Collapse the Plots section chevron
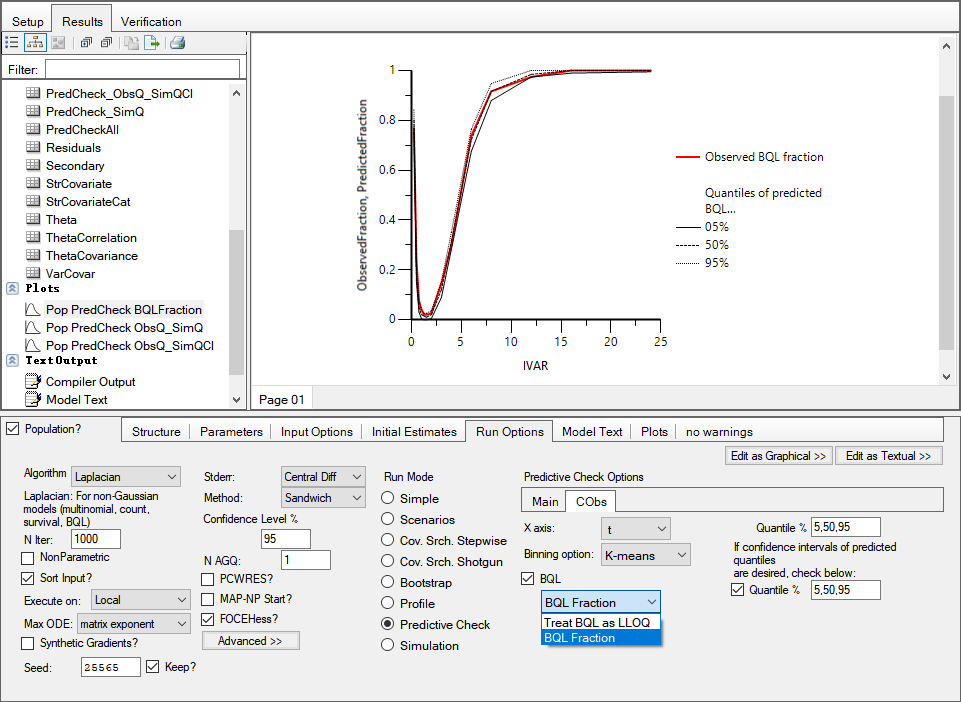Viewport: 961px width, 702px height. pyautogui.click(x=12, y=288)
